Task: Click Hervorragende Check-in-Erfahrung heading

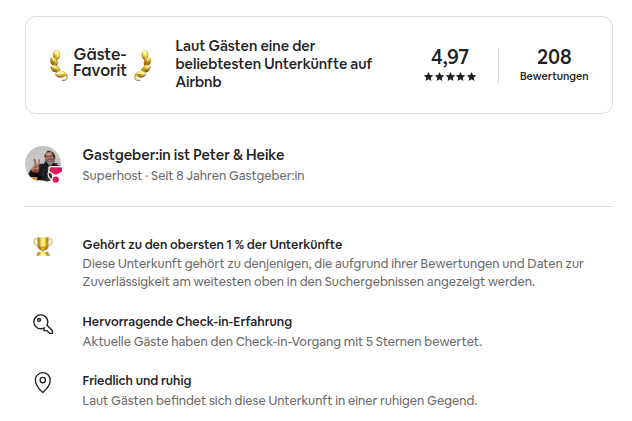Action: click(x=187, y=322)
